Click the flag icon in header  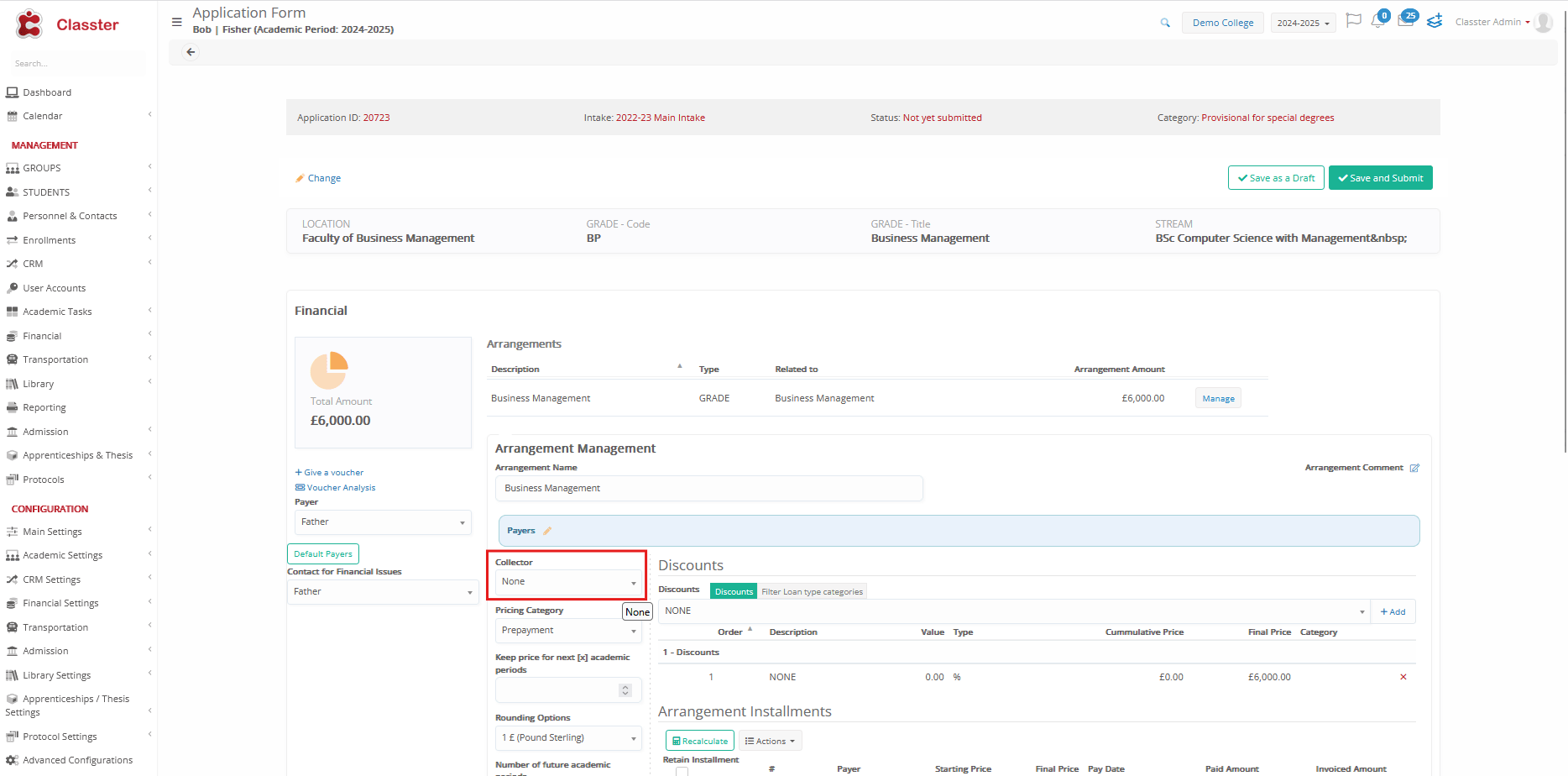click(x=1353, y=21)
